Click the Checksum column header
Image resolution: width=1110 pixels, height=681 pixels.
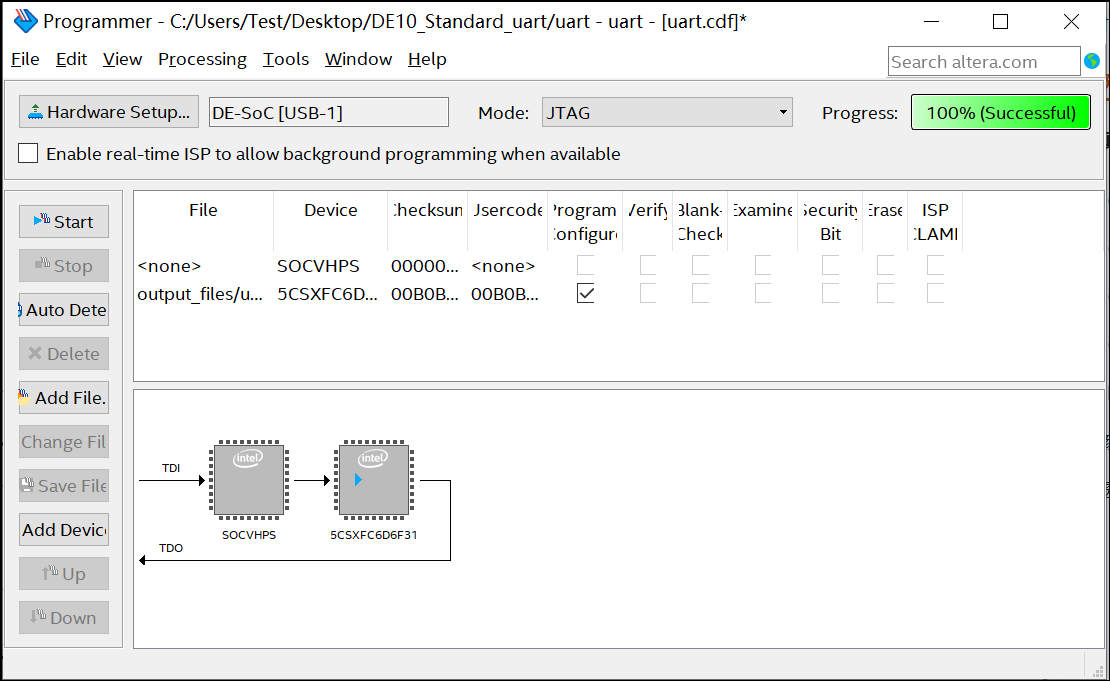tap(428, 221)
